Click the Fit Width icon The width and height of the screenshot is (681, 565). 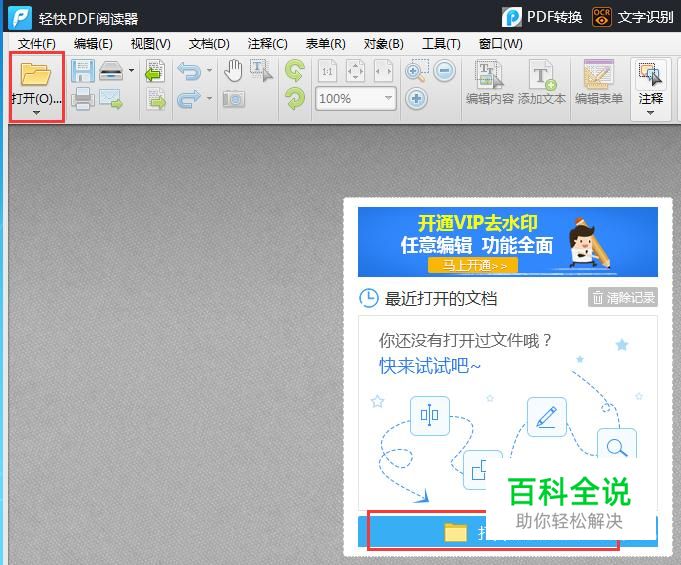383,71
